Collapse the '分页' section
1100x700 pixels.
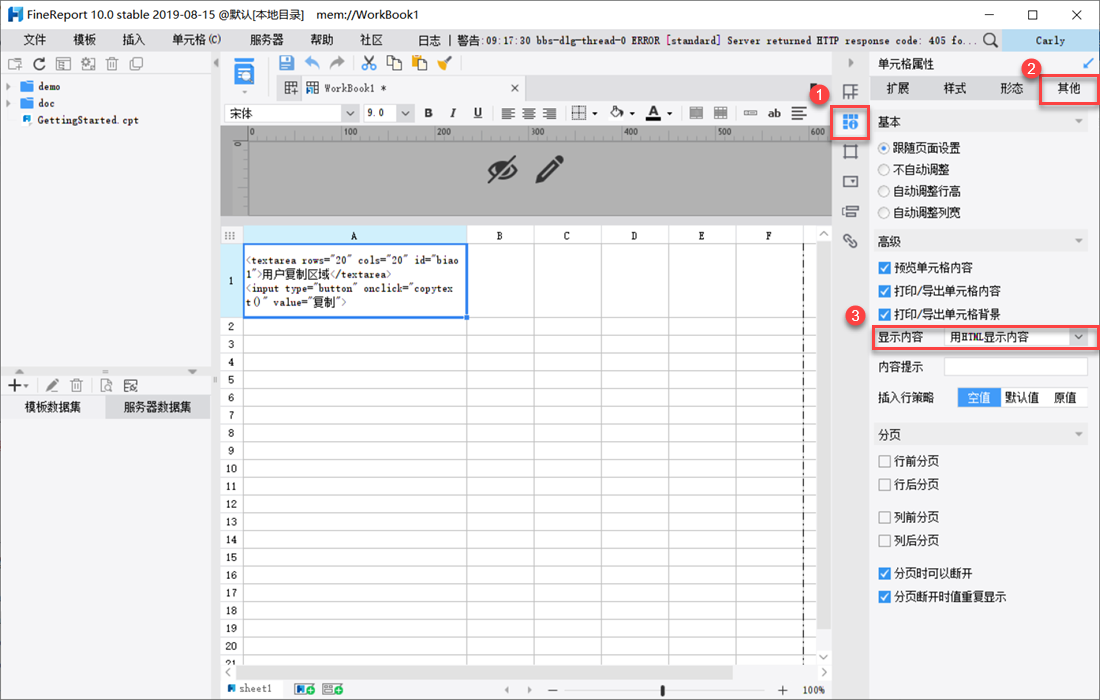click(x=1078, y=435)
